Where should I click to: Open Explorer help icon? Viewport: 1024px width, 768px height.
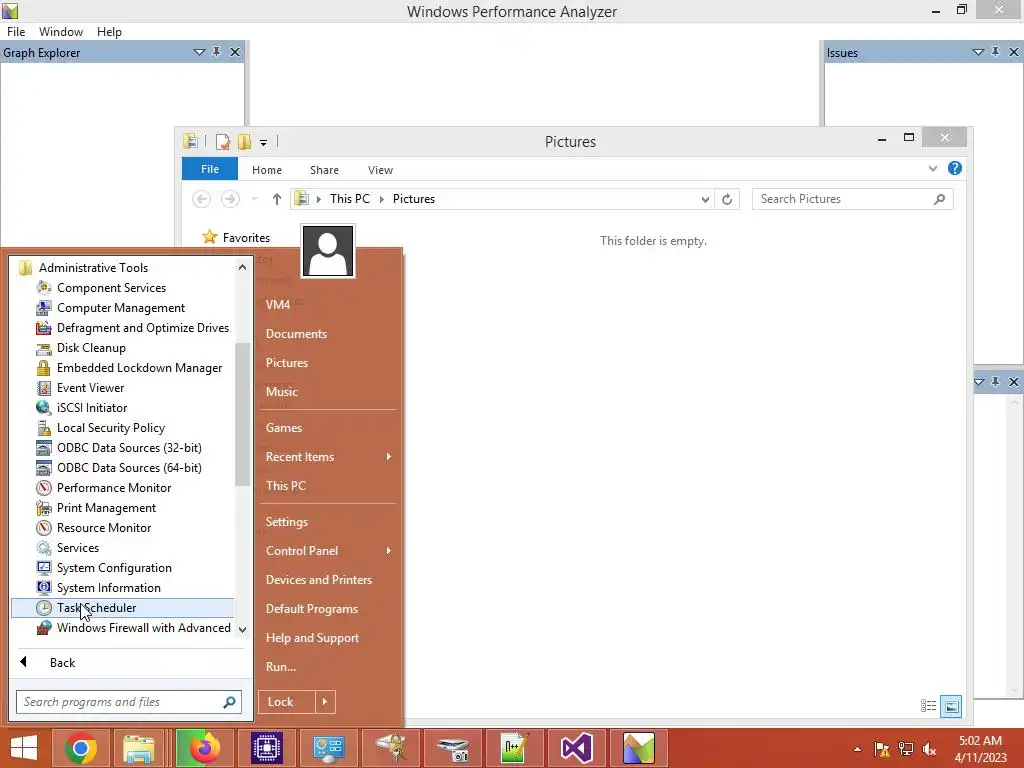954,168
